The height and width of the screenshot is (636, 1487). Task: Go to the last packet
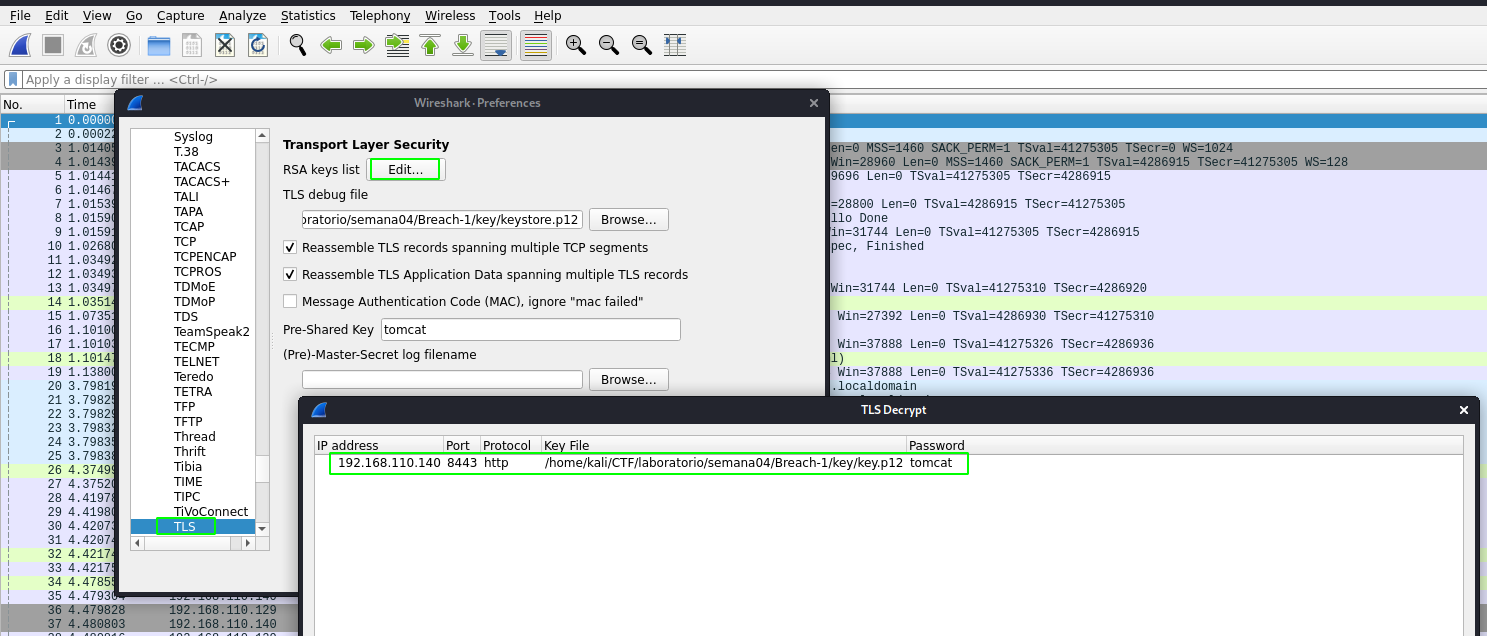pyautogui.click(x=463, y=45)
